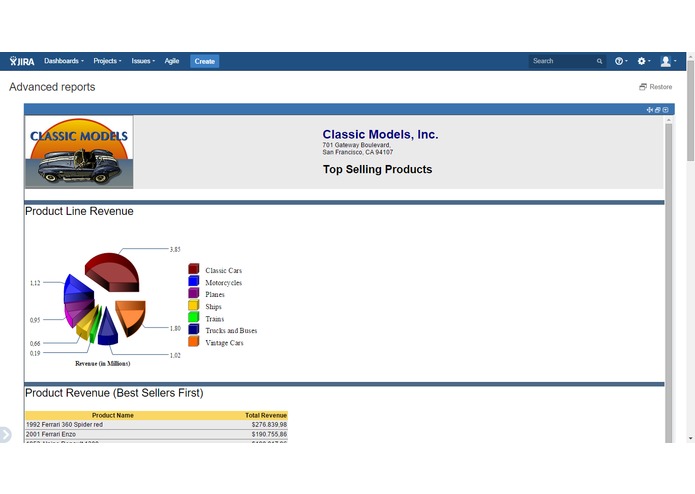The width and height of the screenshot is (695, 494).
Task: Open the help question-mark menu
Action: [621, 61]
